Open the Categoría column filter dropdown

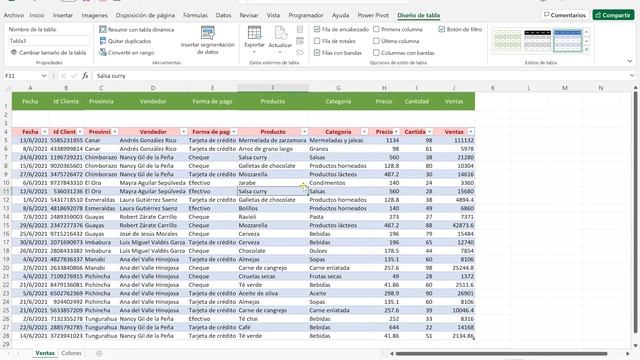(x=364, y=131)
